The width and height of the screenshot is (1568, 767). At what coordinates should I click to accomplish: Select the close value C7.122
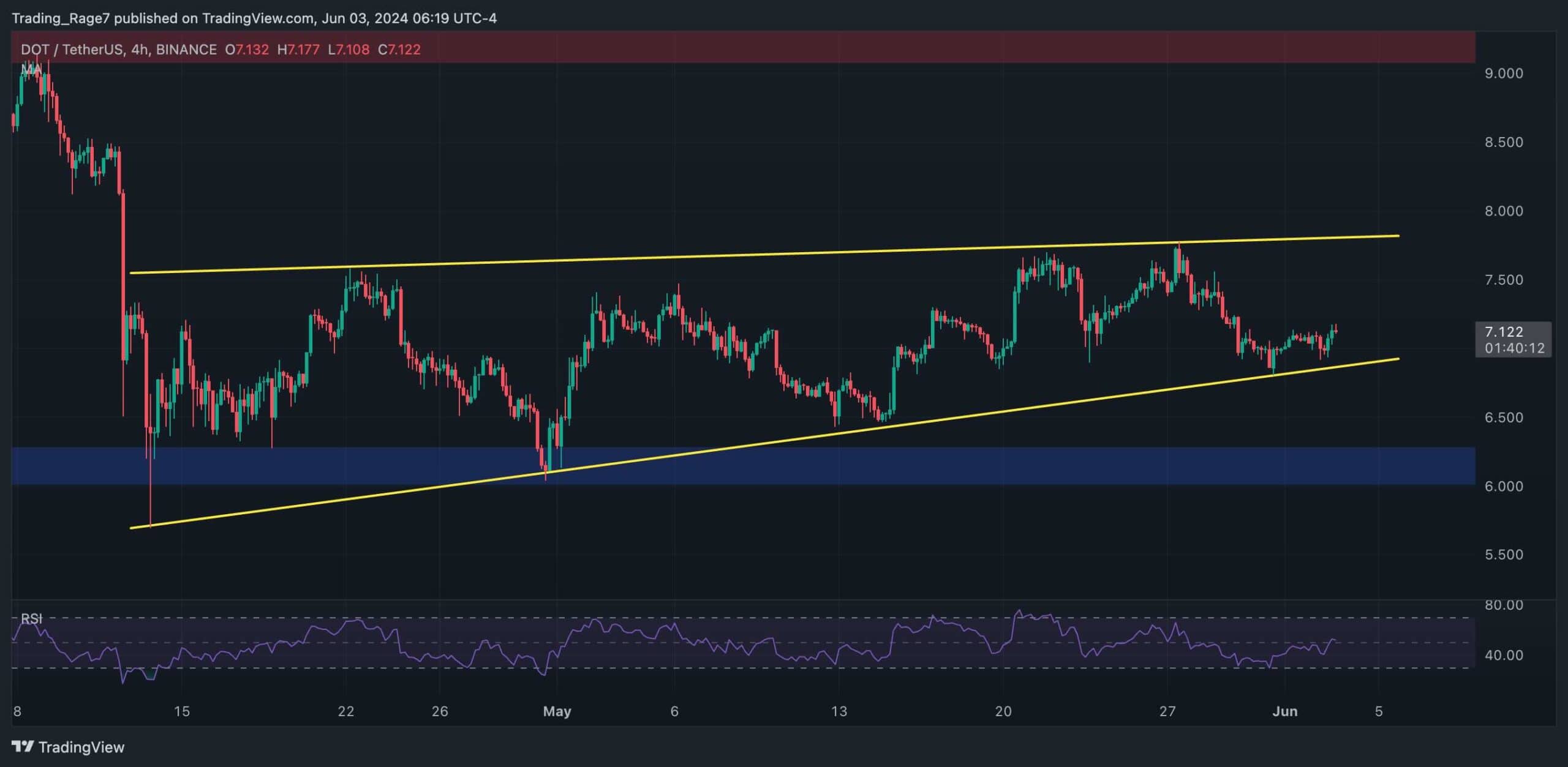(x=399, y=50)
